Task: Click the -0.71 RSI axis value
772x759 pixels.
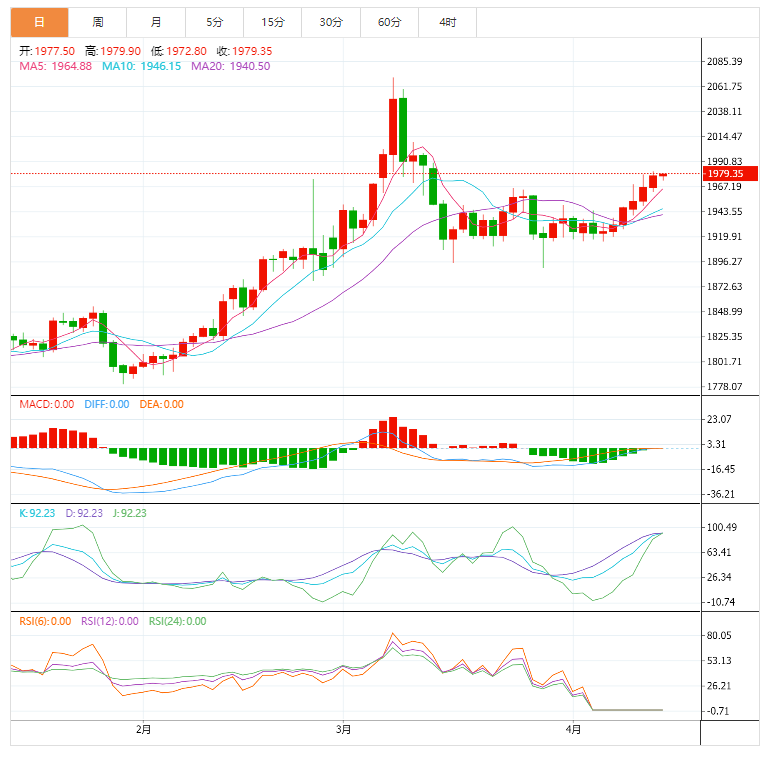Action: [x=718, y=711]
